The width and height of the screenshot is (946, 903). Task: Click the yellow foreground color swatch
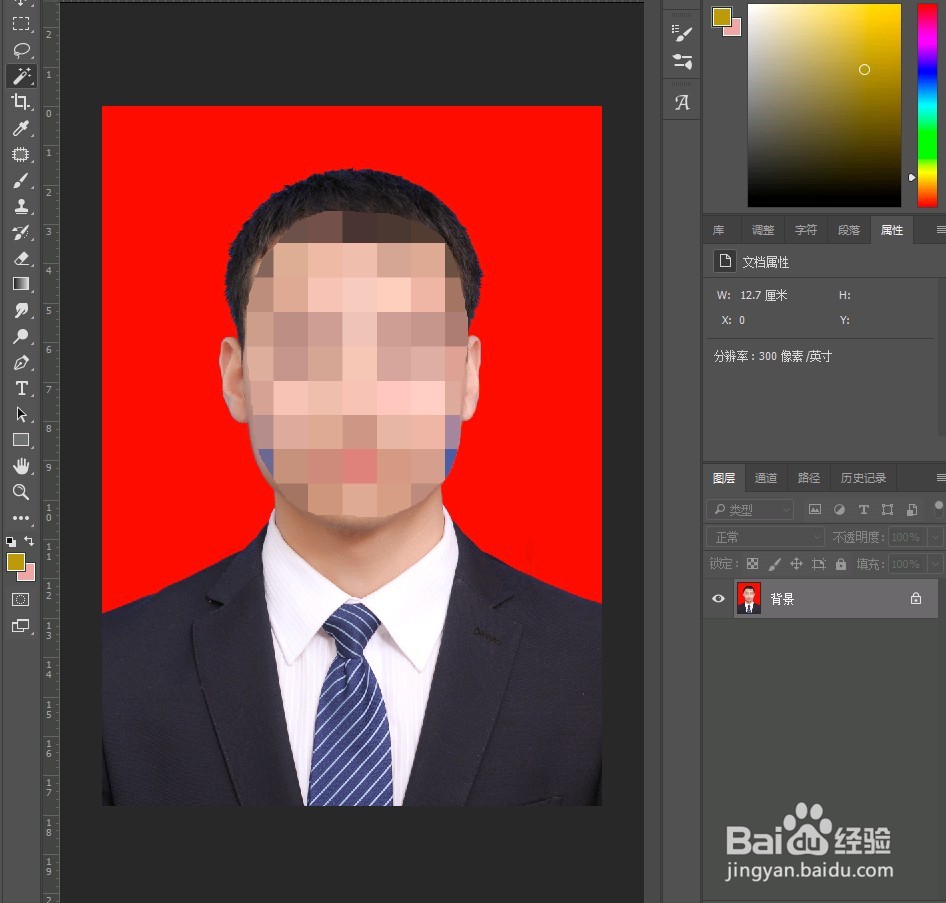[15, 563]
